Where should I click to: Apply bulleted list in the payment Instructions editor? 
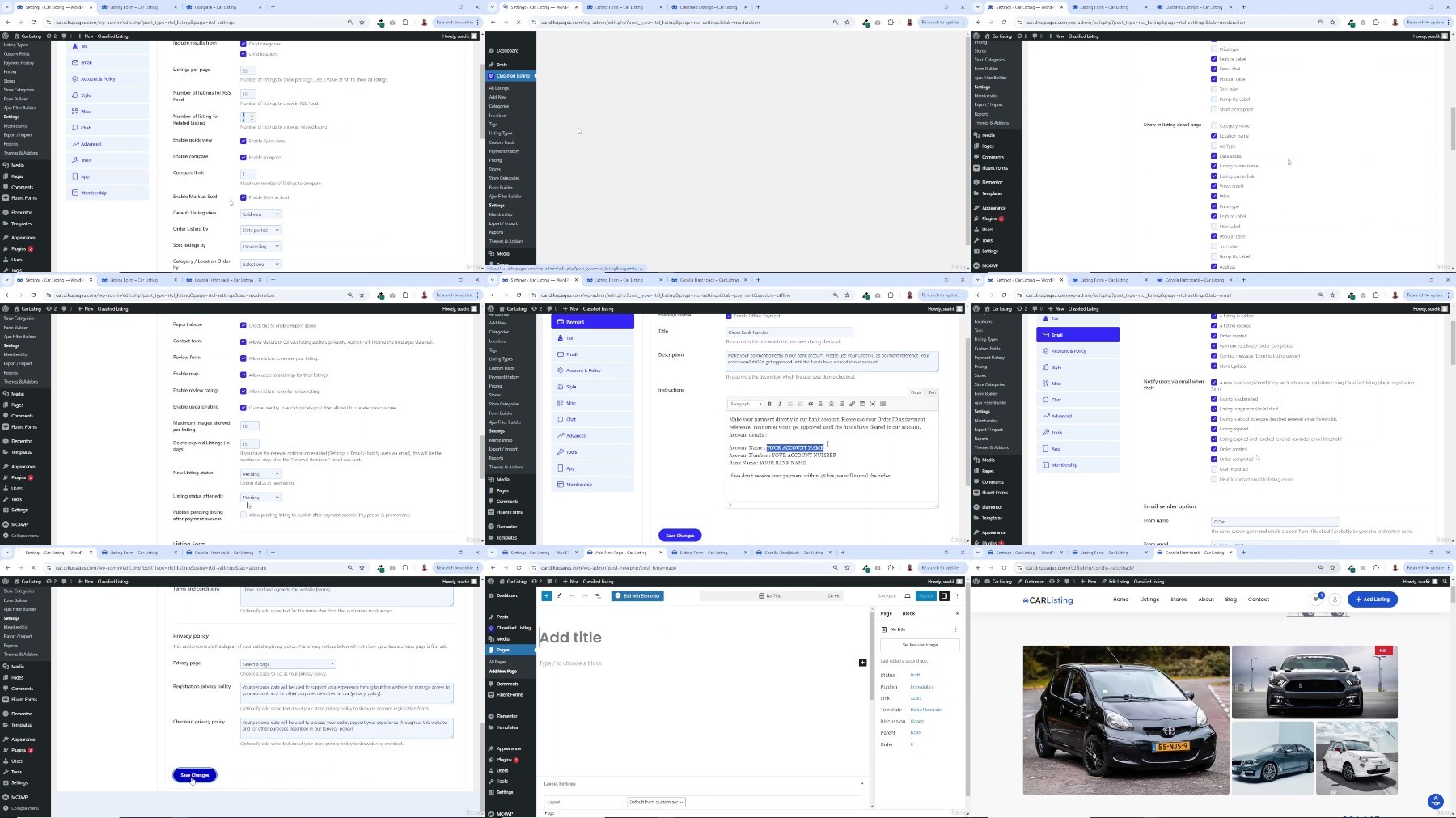(790, 404)
